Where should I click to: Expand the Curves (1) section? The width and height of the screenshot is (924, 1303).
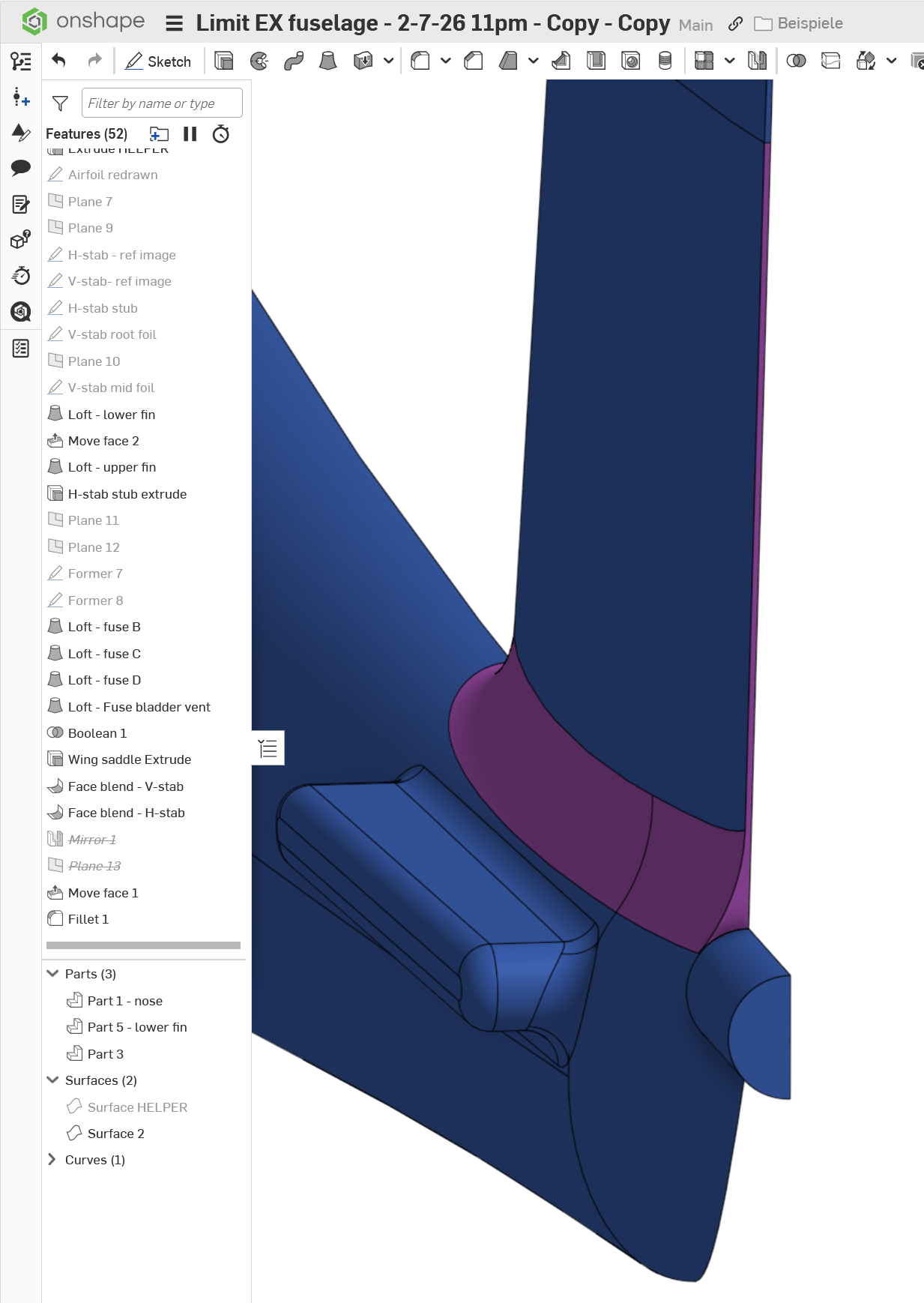coord(52,1159)
